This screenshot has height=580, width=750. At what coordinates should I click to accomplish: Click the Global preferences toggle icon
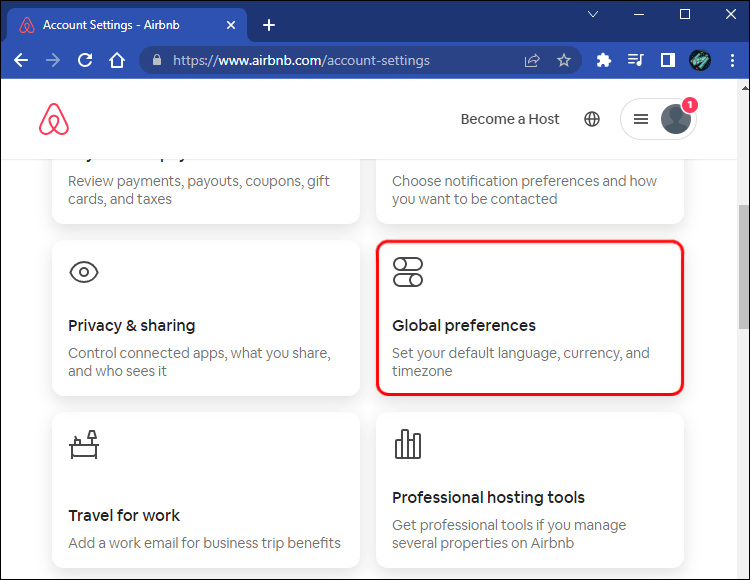[x=408, y=272]
